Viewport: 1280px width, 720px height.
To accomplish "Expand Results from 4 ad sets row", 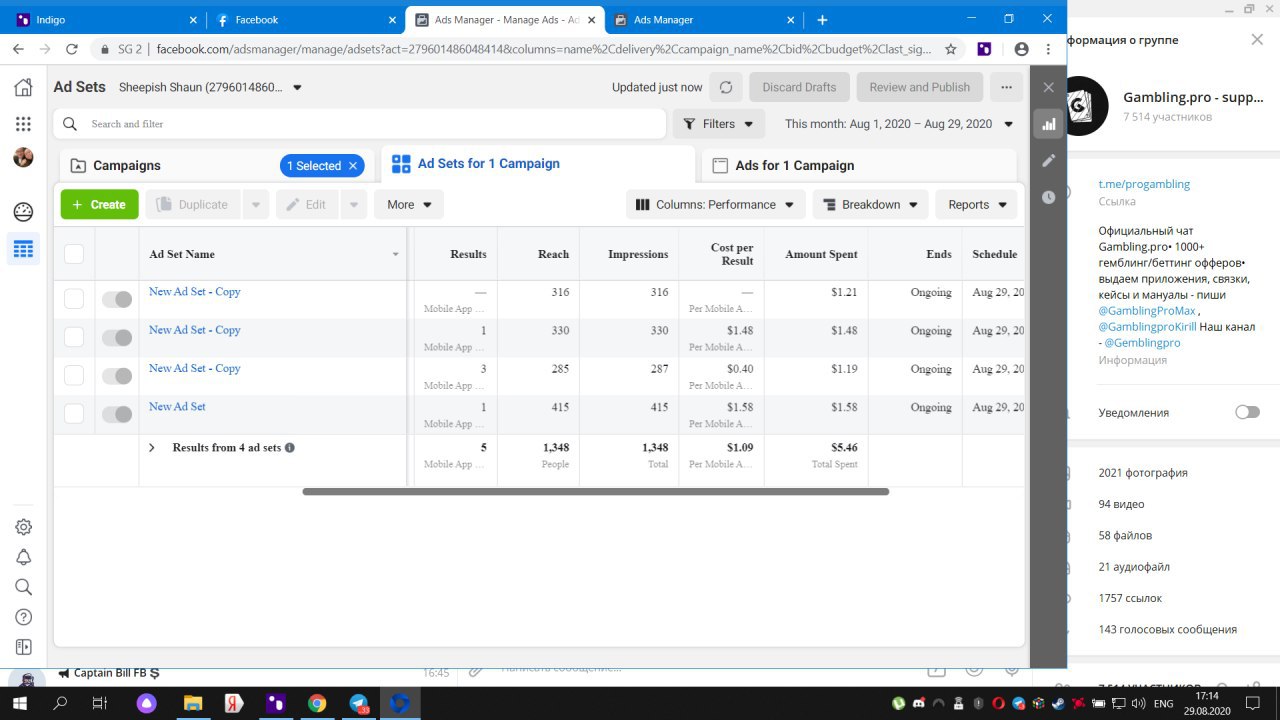I will click(x=152, y=448).
